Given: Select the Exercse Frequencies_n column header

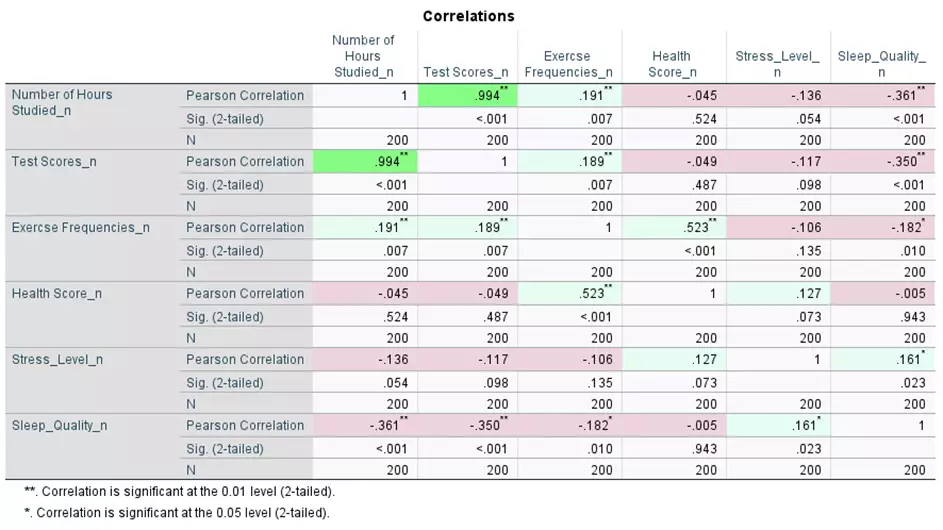Looking at the screenshot, I should tap(567, 64).
